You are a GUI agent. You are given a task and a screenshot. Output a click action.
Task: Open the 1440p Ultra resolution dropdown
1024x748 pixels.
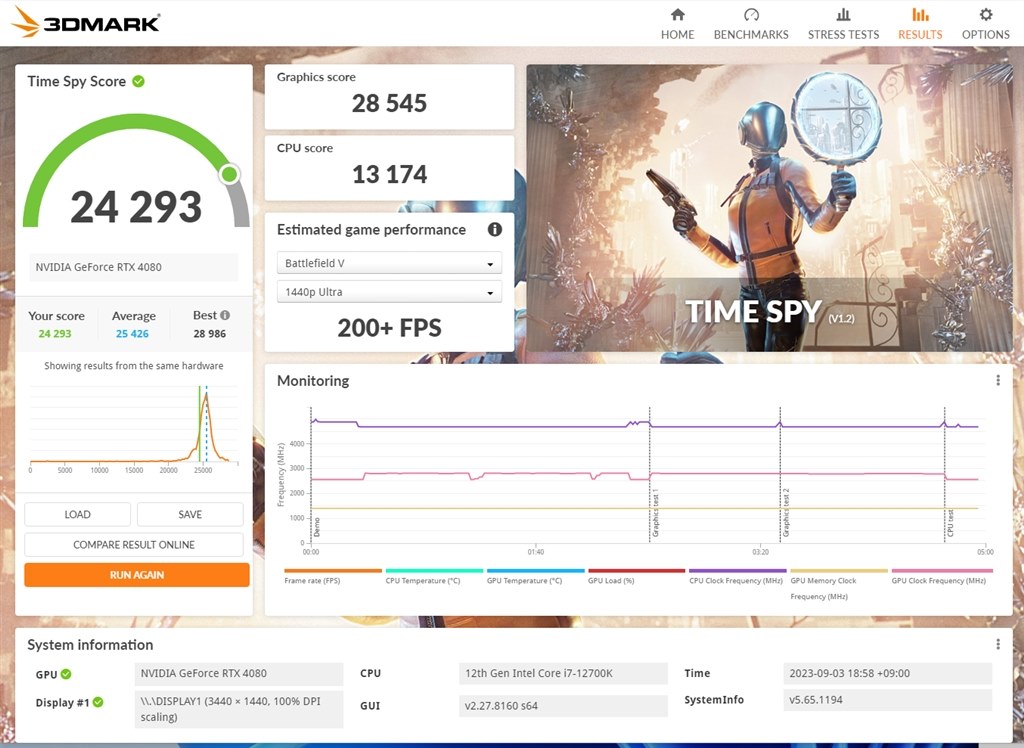[389, 291]
